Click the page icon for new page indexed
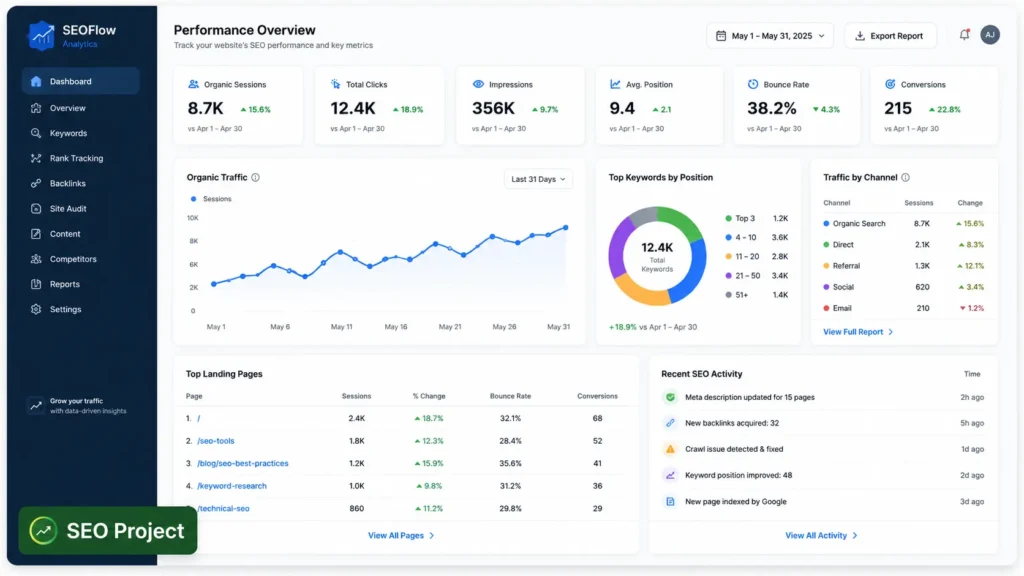 point(670,502)
